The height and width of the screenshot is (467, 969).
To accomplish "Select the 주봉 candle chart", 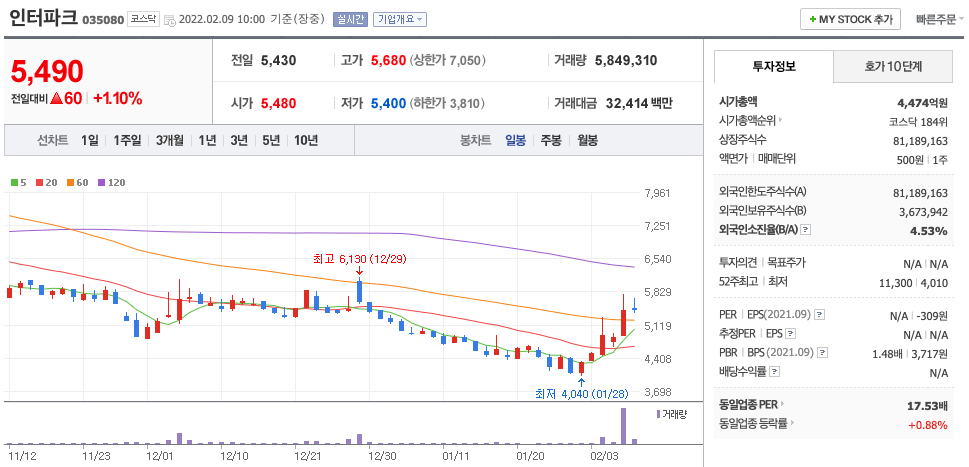I will [x=551, y=141].
